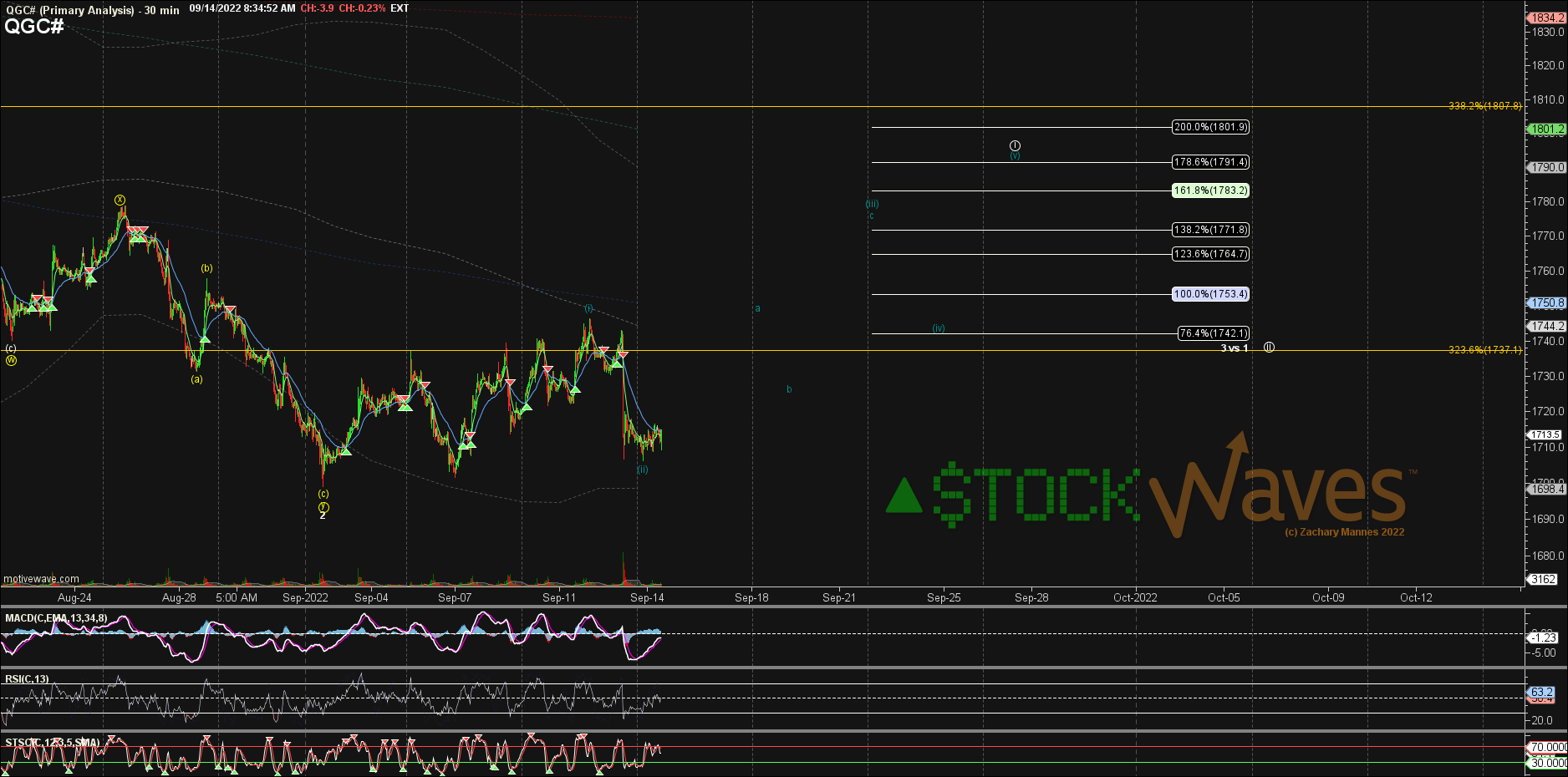The image size is (1568, 777).
Task: Select the 161.8%(1783.2) Fibonacci label
Action: [1210, 190]
